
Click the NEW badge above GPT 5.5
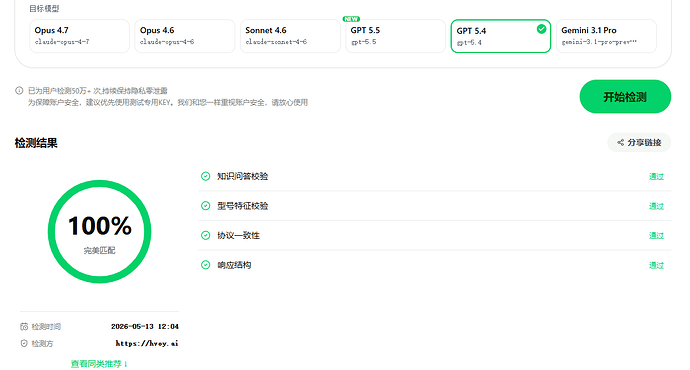tap(351, 19)
